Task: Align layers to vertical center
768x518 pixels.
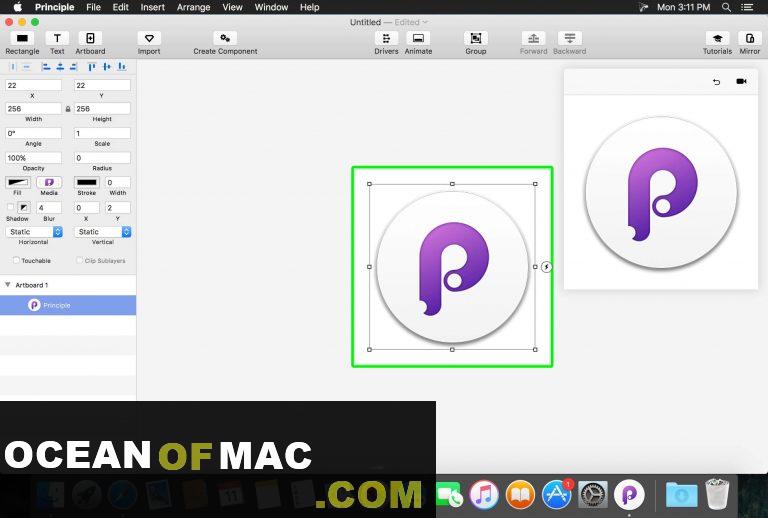Action: (x=107, y=67)
